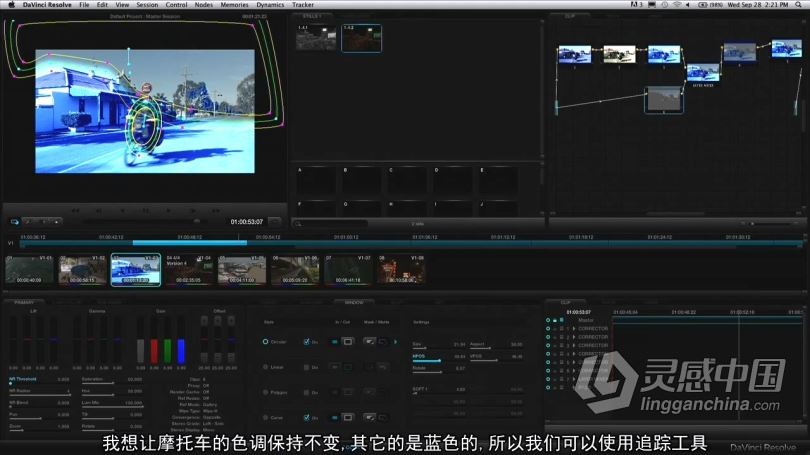
Task: Click the loop playback icon
Action: point(14,222)
